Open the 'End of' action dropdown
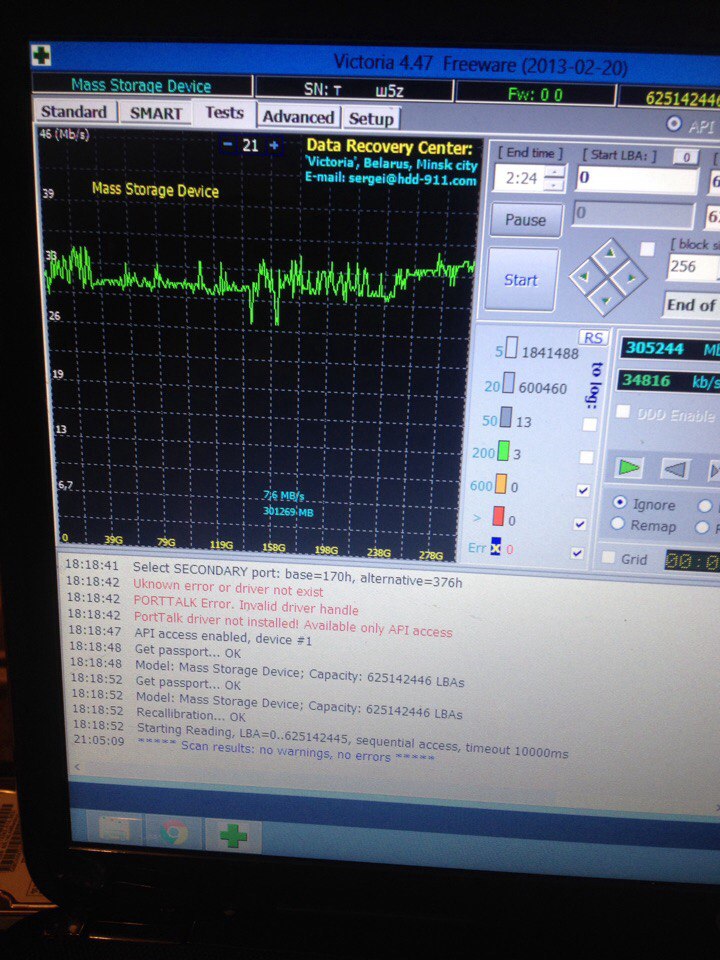The image size is (720, 960). click(x=692, y=305)
